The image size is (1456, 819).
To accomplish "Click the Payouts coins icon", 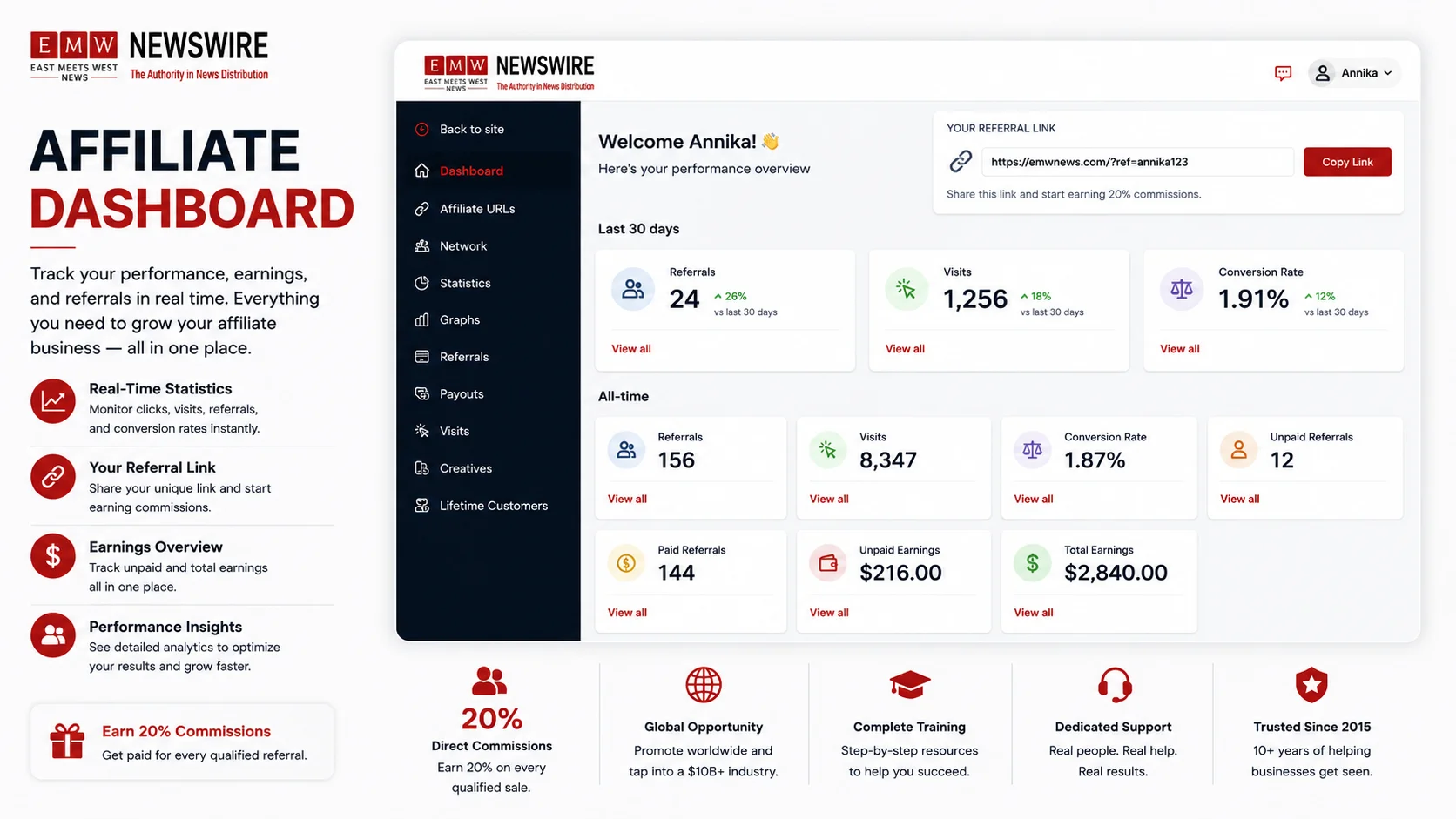I will (x=422, y=393).
